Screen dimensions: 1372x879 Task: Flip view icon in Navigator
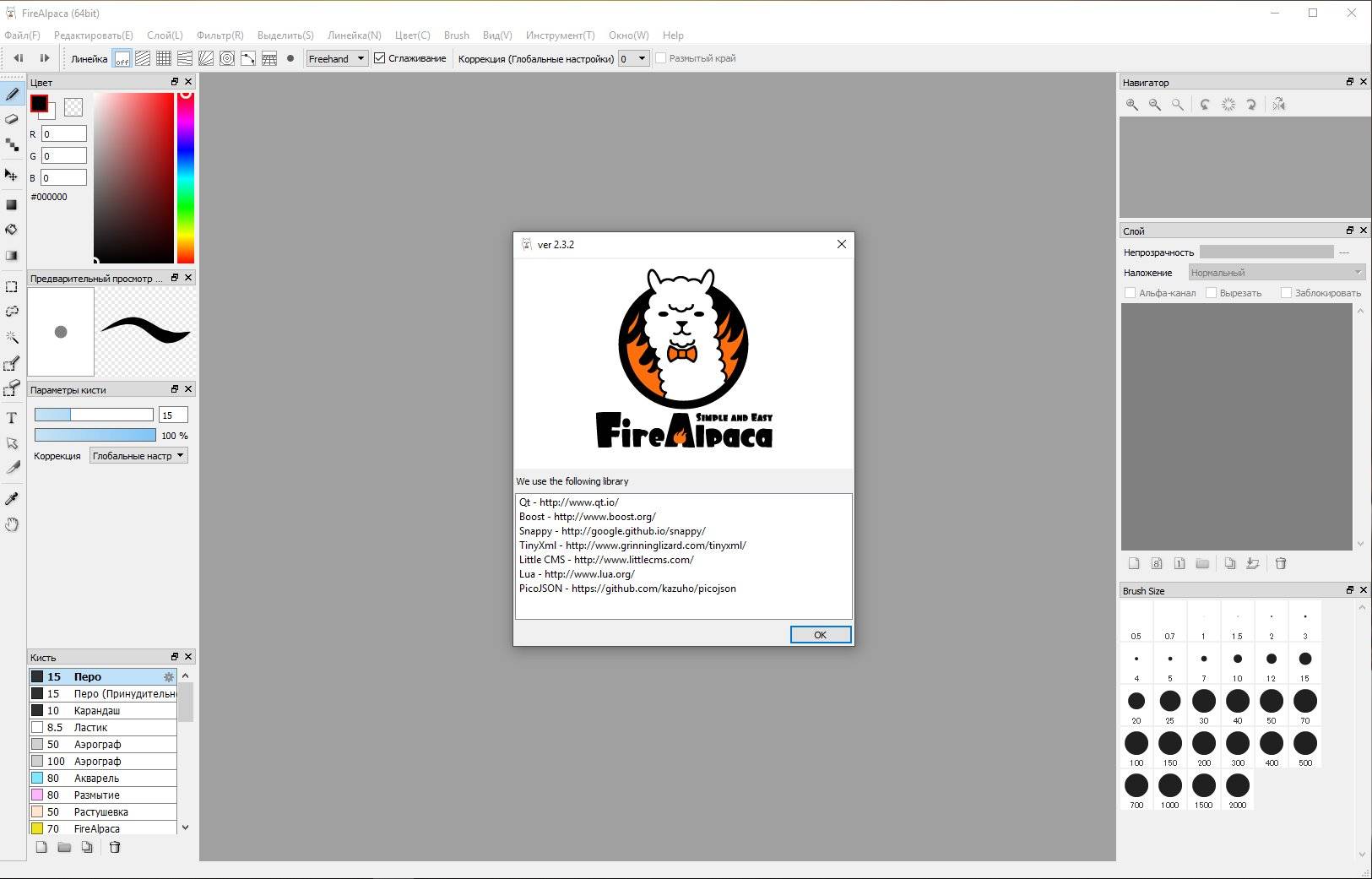pyautogui.click(x=1279, y=105)
